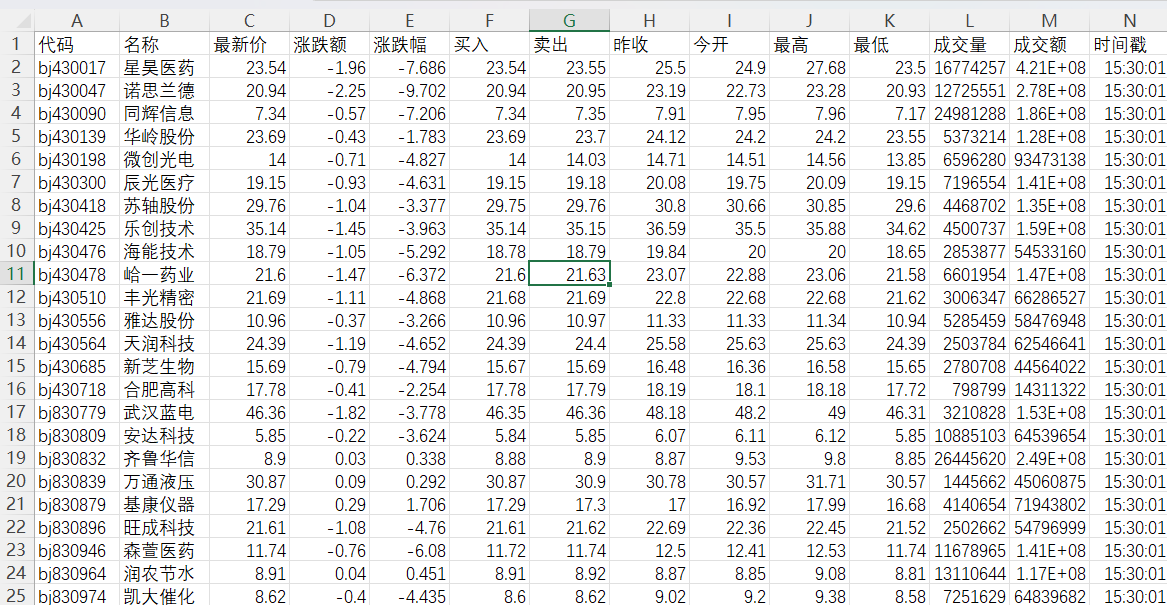Select cell with code bj430556

pyautogui.click(x=77, y=320)
